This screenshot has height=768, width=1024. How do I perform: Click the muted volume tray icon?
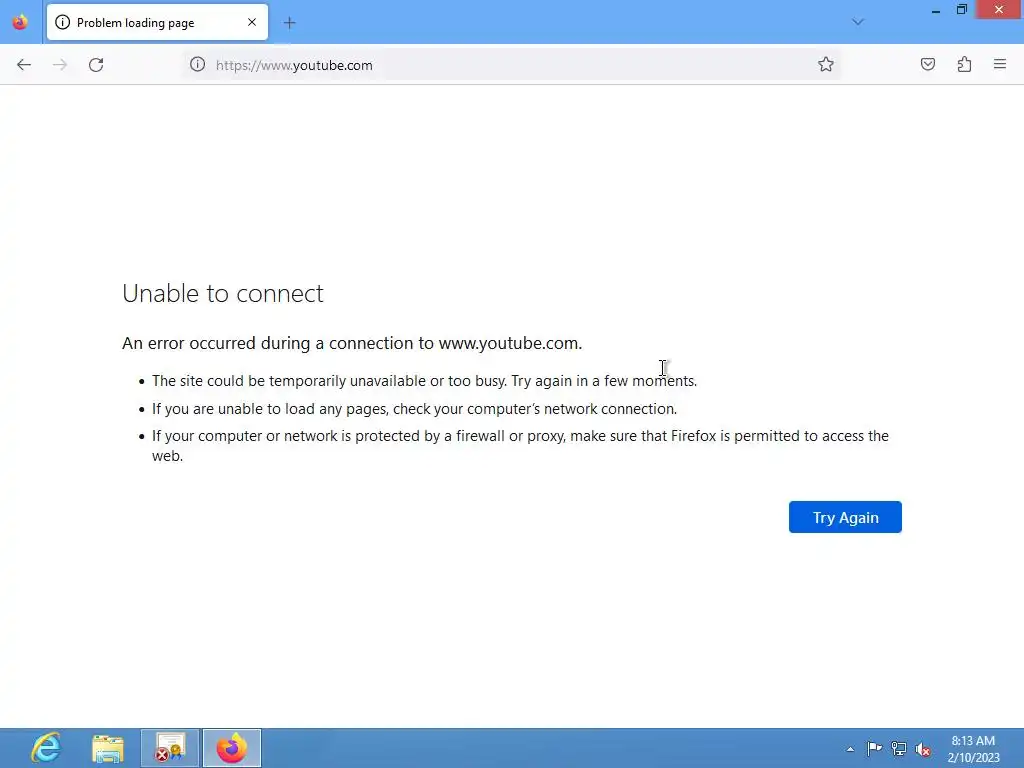tap(923, 749)
